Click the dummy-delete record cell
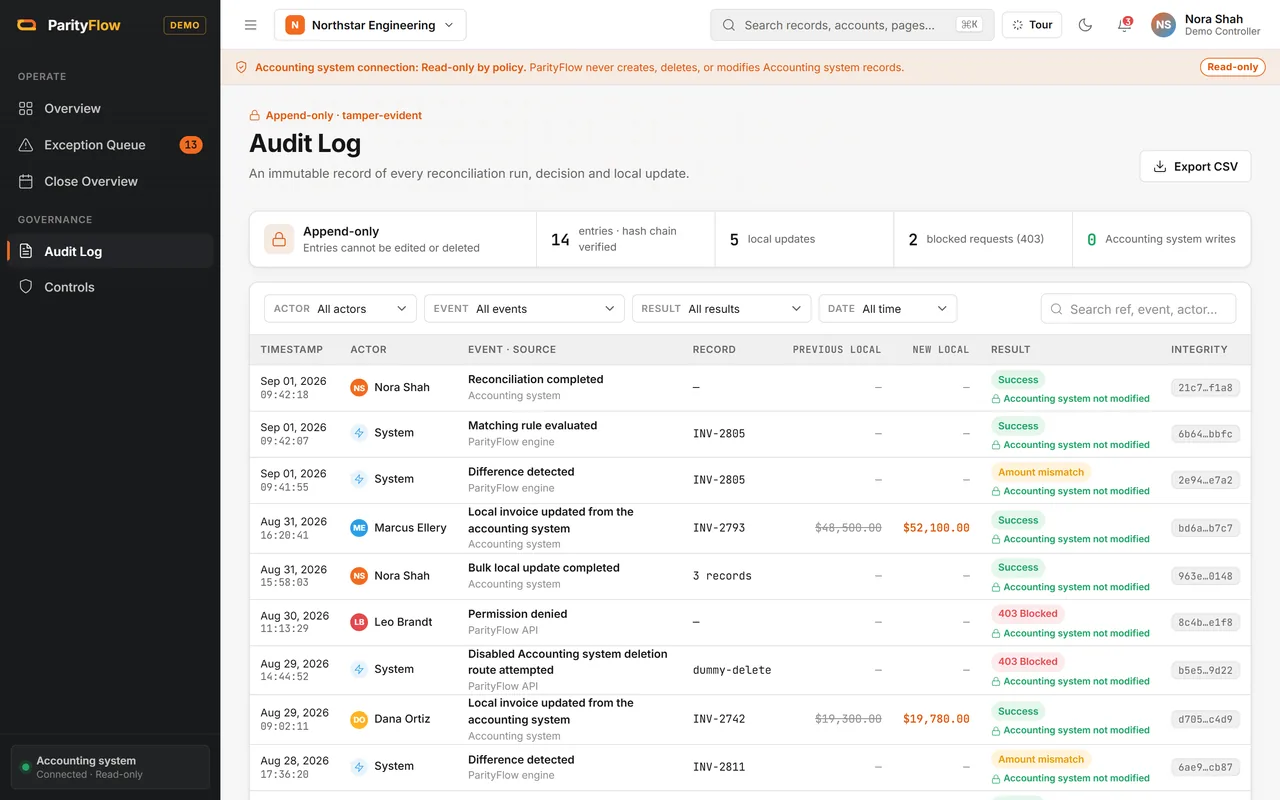The width and height of the screenshot is (1280, 800). click(732, 670)
